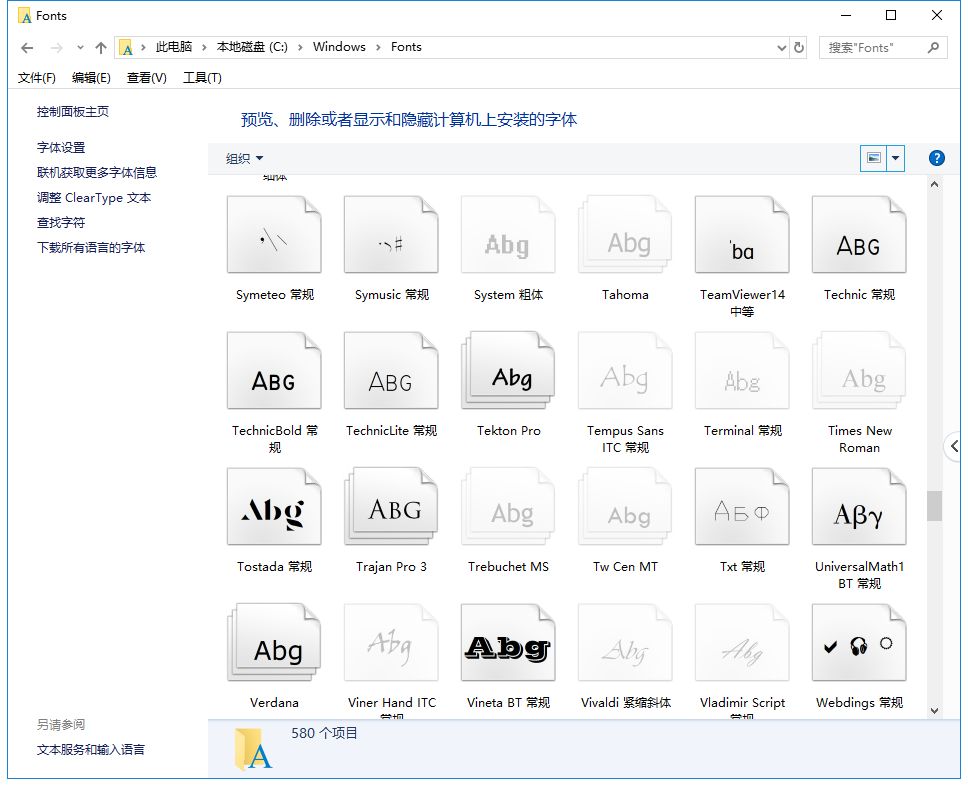Image resolution: width=968 pixels, height=786 pixels.
Task: Select the UniversalMath1 BT font icon
Action: coord(859,506)
